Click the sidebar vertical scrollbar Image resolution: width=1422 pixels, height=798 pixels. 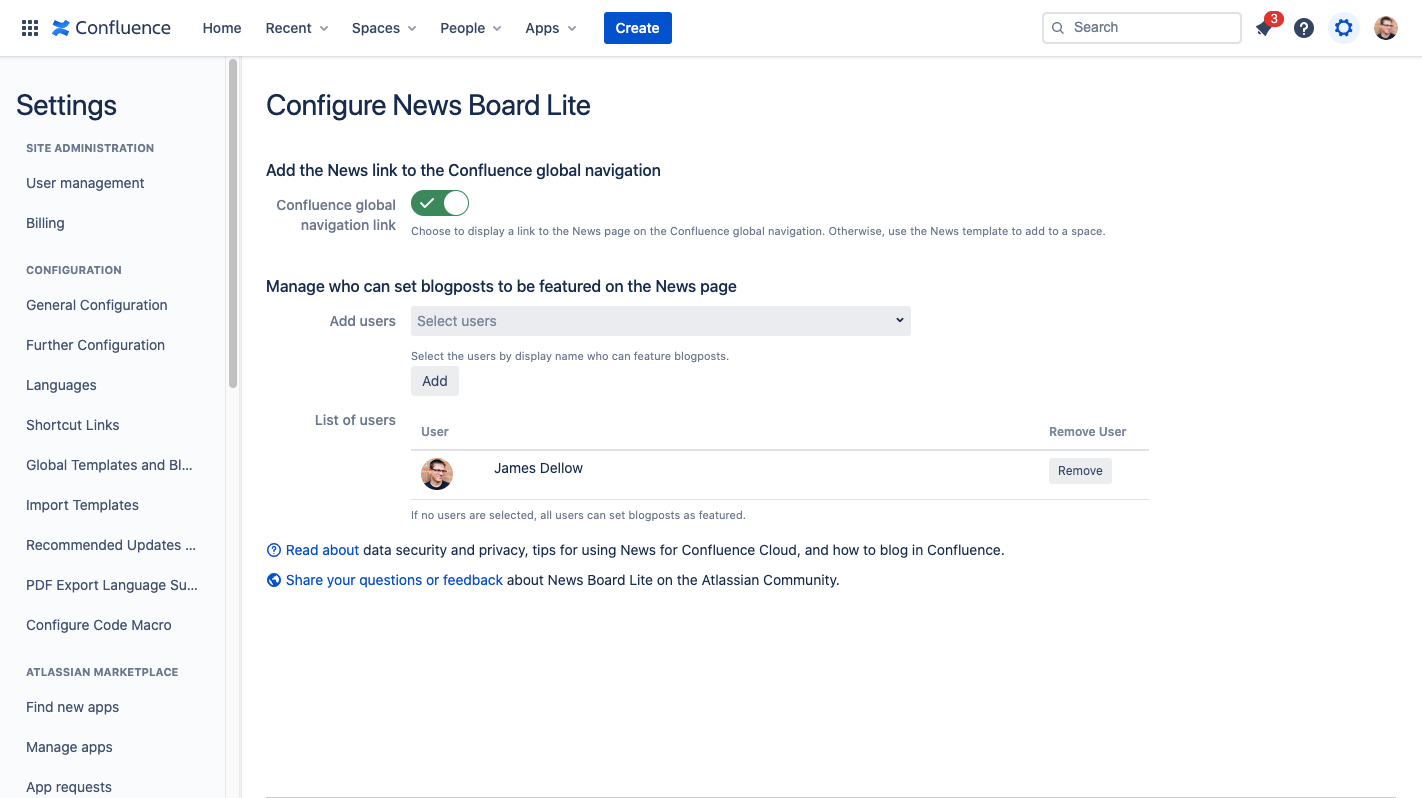click(233, 223)
